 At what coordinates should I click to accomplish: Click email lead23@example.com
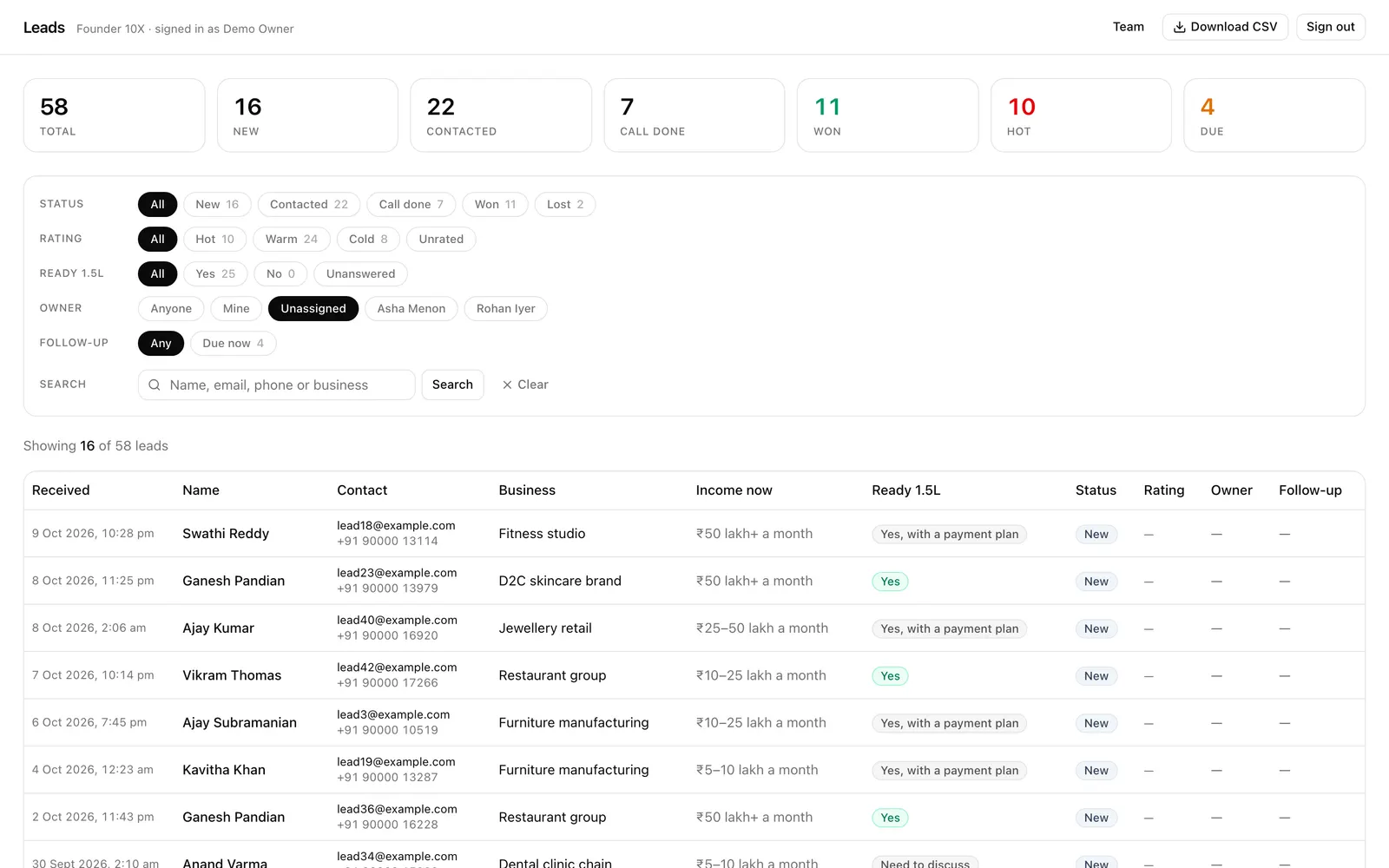pyautogui.click(x=397, y=573)
